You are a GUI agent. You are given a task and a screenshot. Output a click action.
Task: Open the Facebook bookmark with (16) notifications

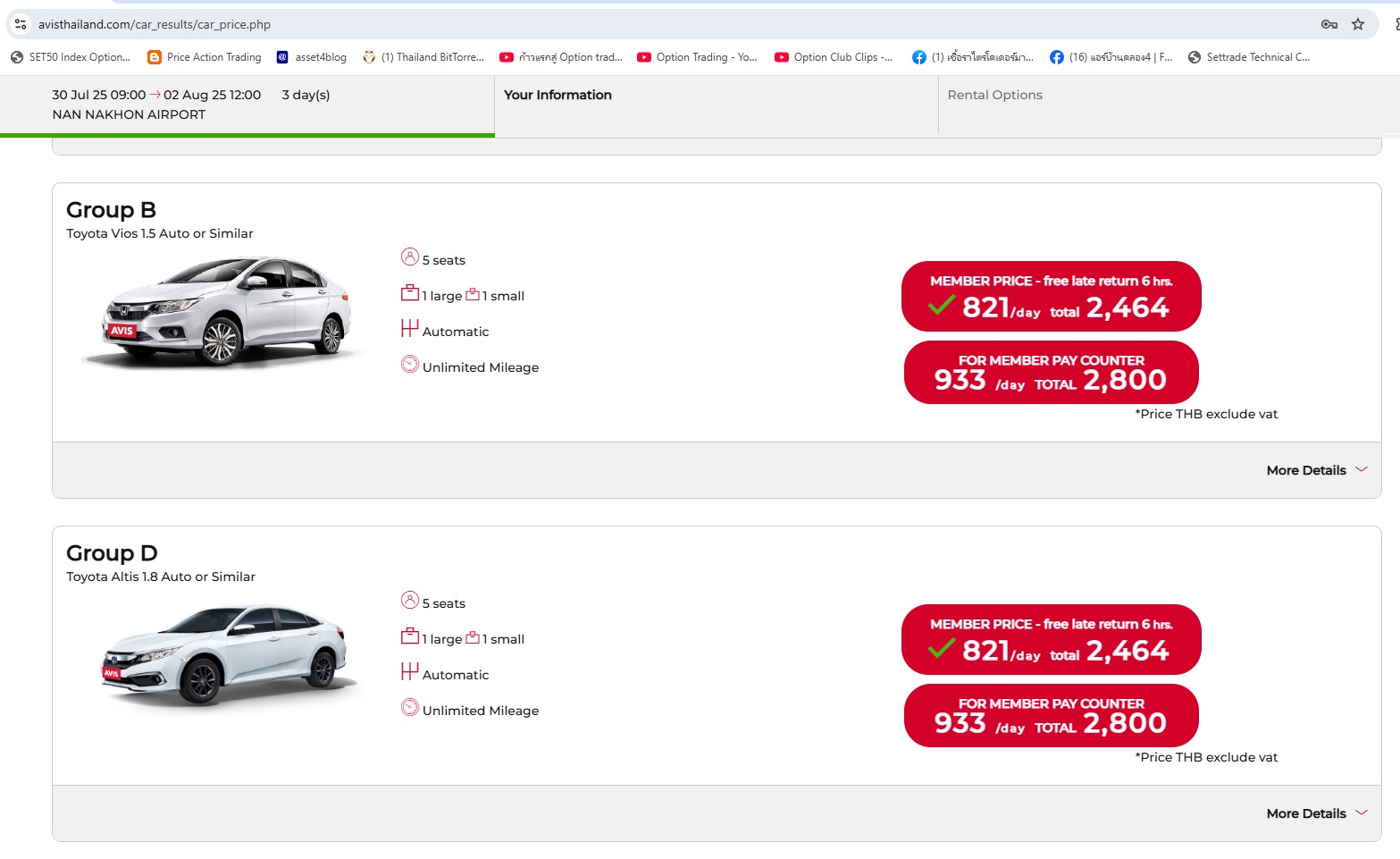[1111, 57]
